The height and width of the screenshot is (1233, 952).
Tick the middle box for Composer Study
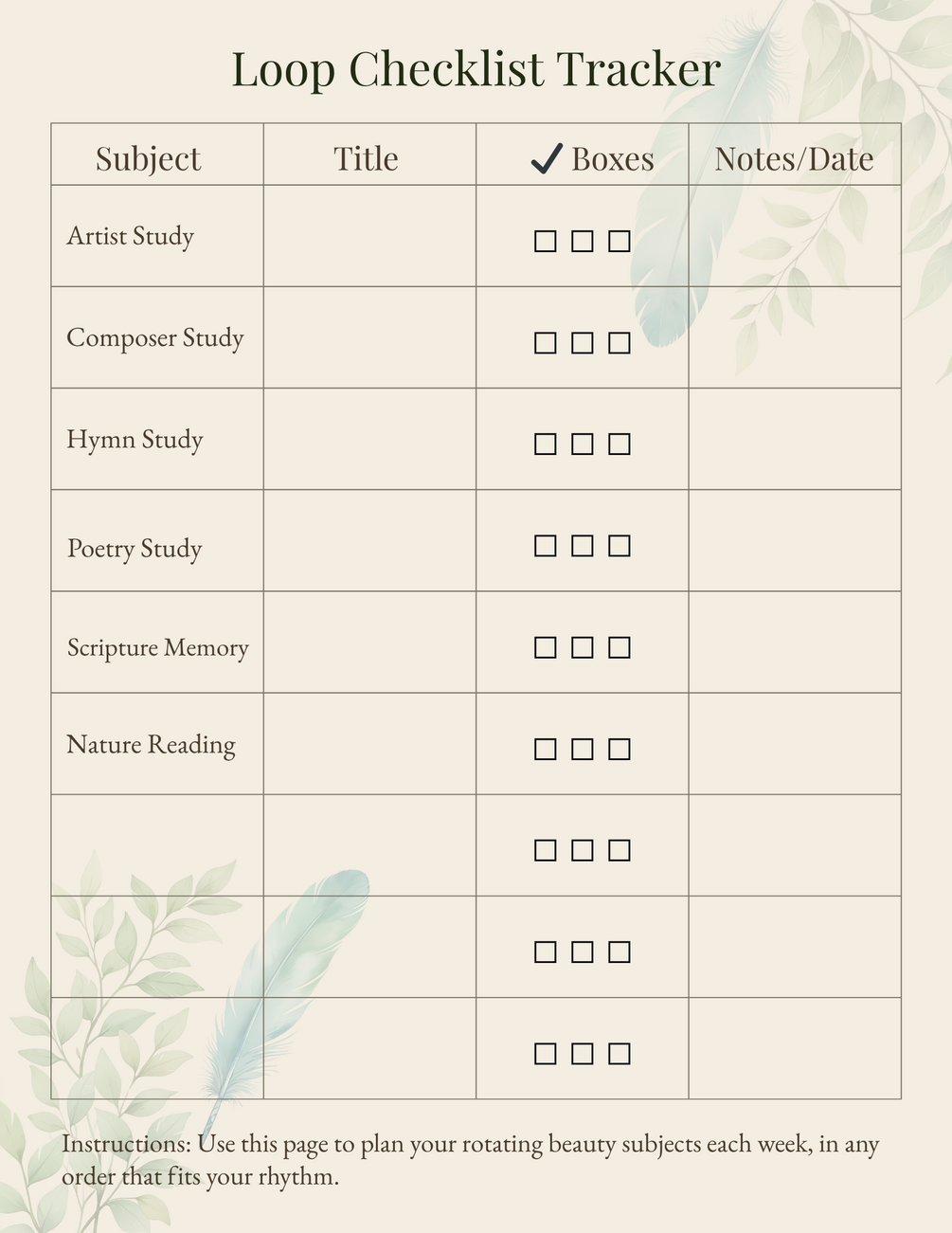coord(582,342)
